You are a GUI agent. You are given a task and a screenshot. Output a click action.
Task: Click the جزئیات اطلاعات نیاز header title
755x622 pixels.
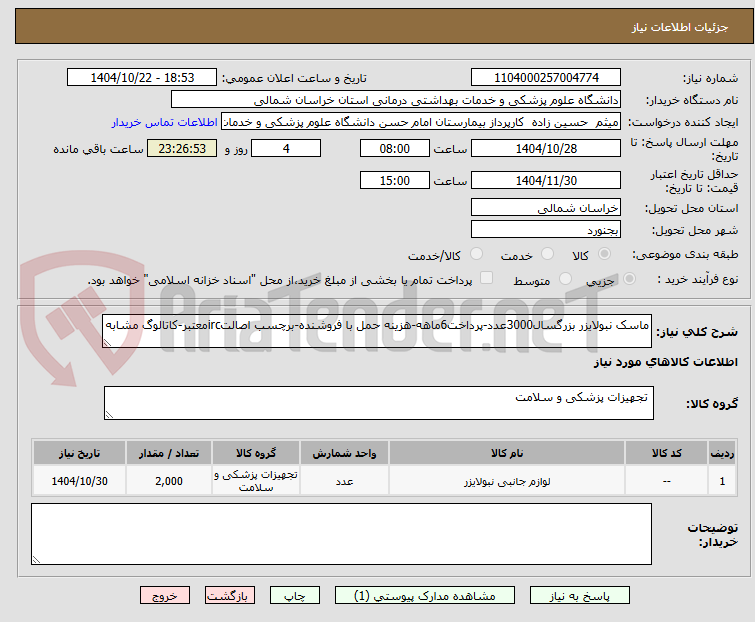[x=680, y=27]
